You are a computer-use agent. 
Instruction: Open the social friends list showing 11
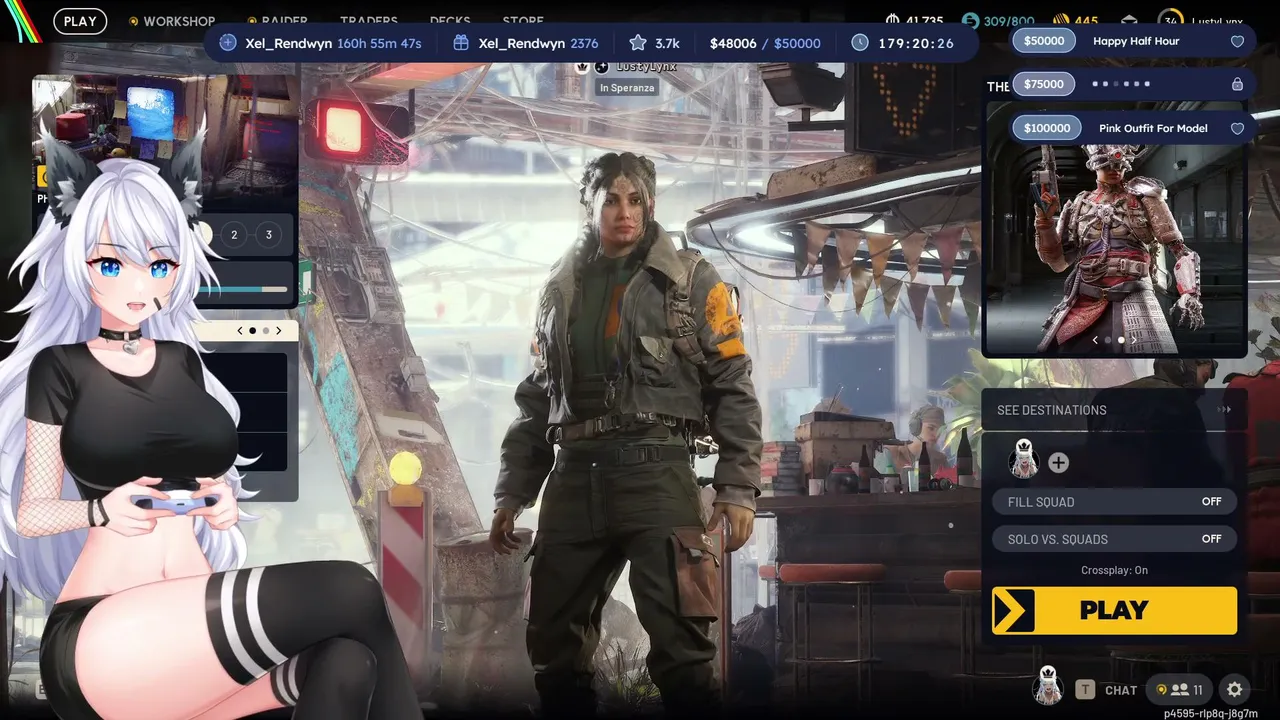[x=1180, y=690]
